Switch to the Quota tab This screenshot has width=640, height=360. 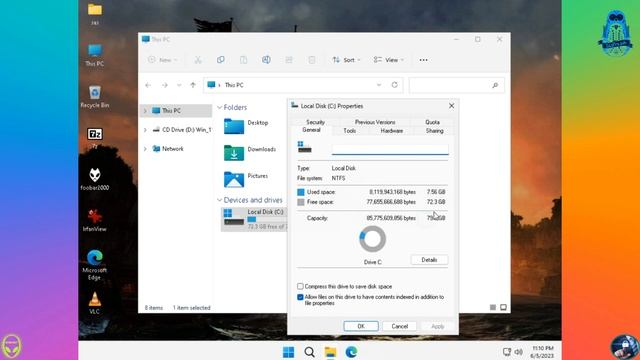pos(433,122)
